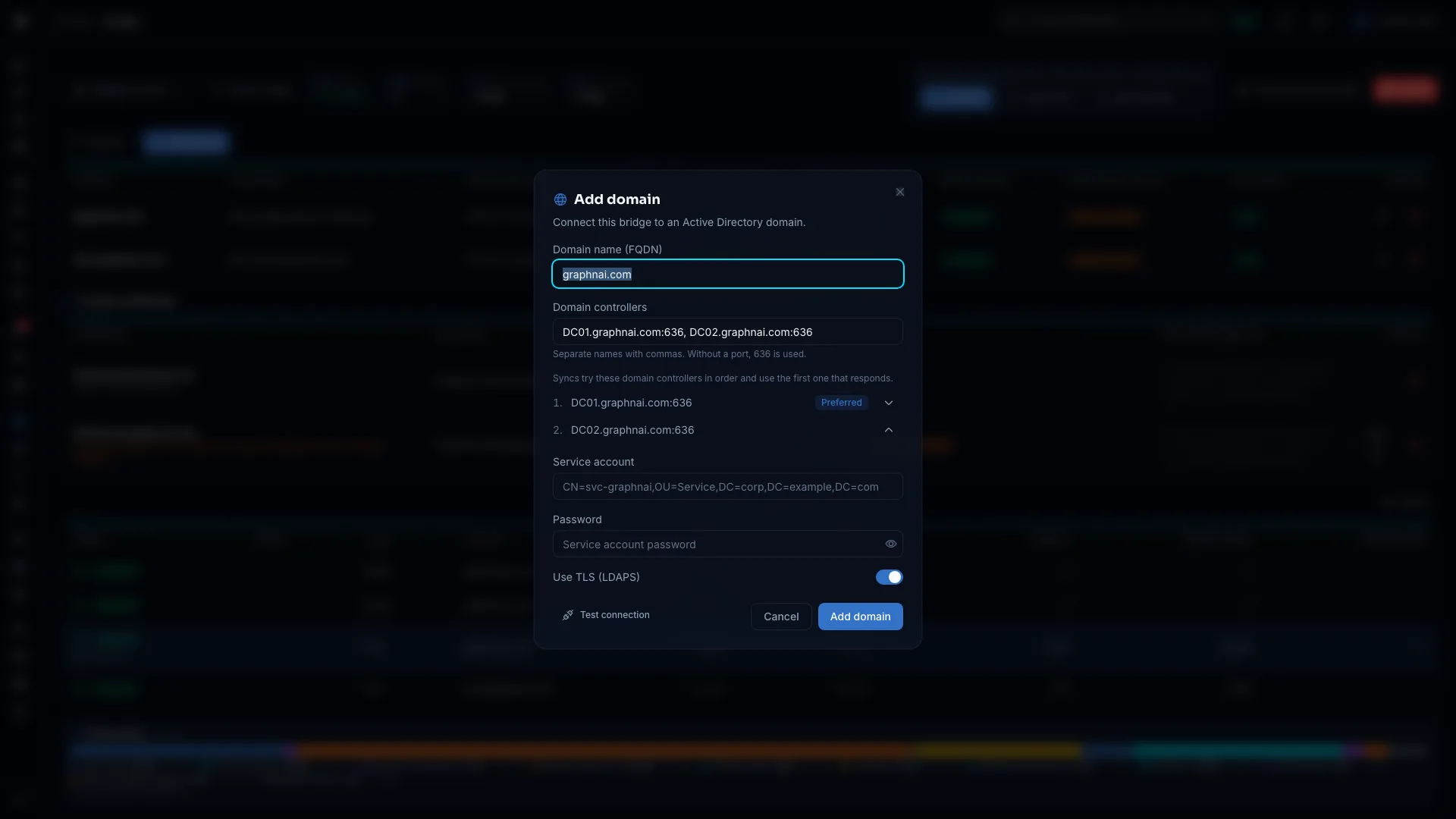Click the Preferred badge on DC01
The height and width of the screenshot is (819, 1456).
point(842,403)
